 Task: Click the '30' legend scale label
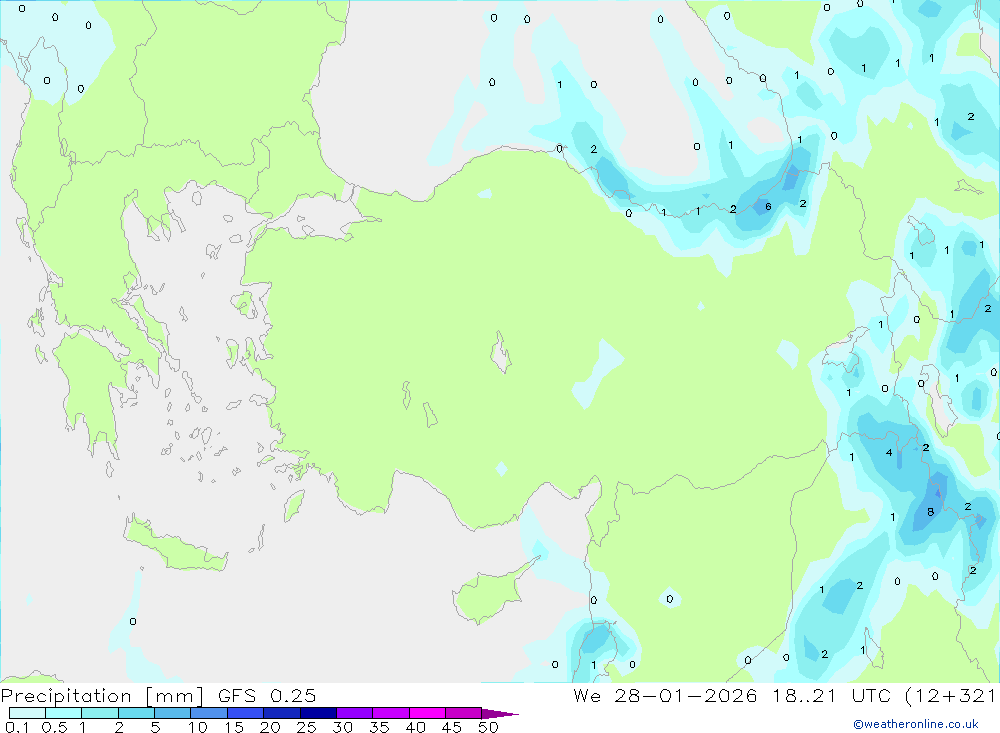click(x=343, y=727)
